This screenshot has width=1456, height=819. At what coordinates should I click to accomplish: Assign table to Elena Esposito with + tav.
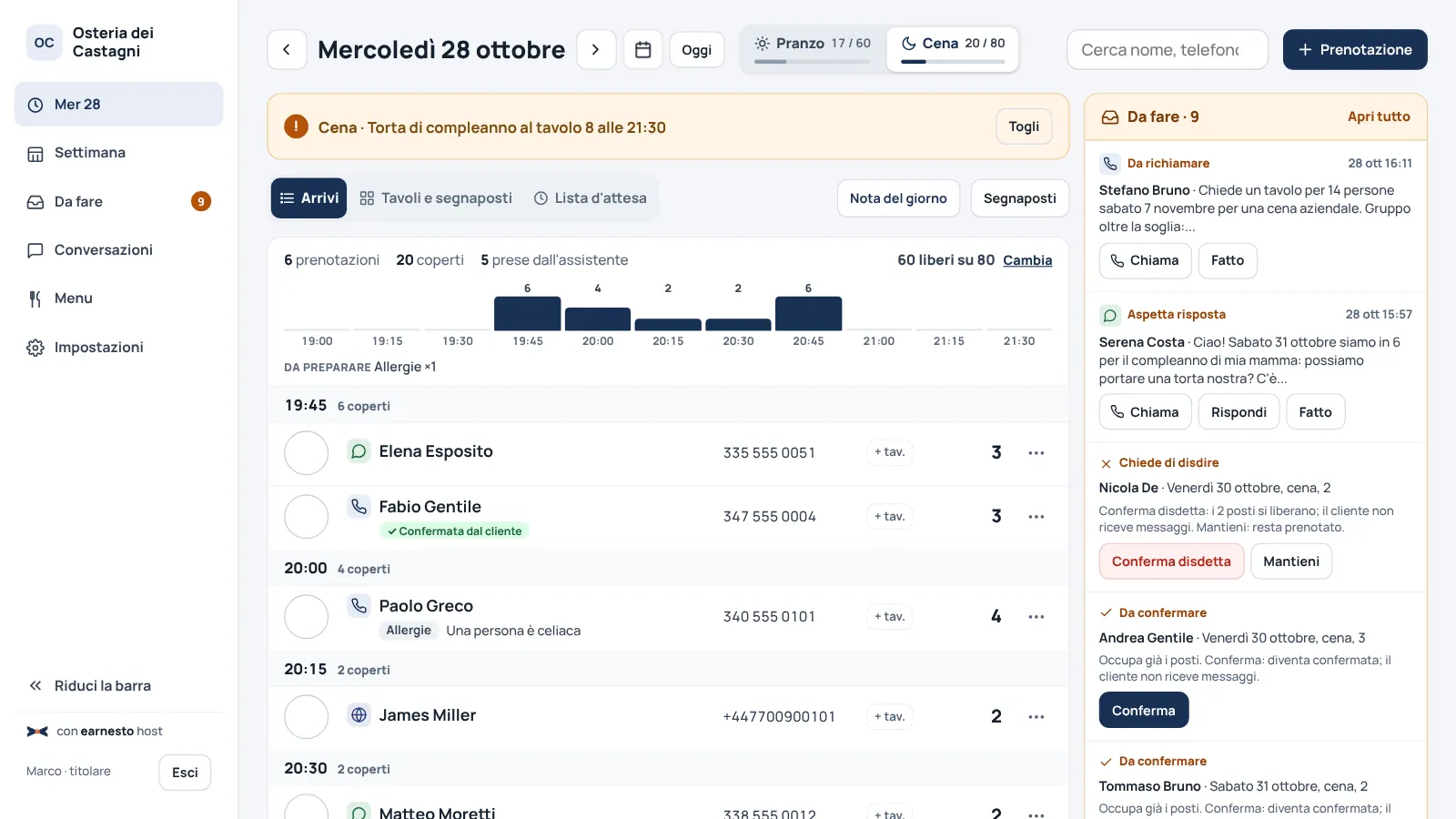890,452
